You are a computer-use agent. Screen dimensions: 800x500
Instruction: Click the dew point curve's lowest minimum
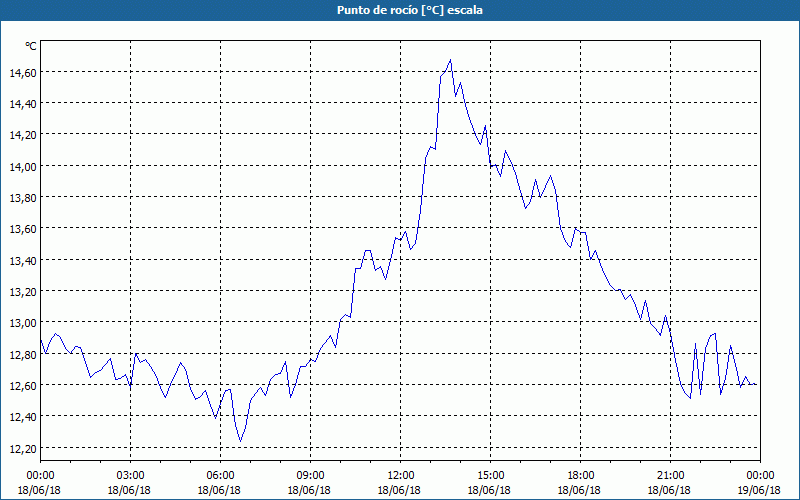pyautogui.click(x=240, y=441)
